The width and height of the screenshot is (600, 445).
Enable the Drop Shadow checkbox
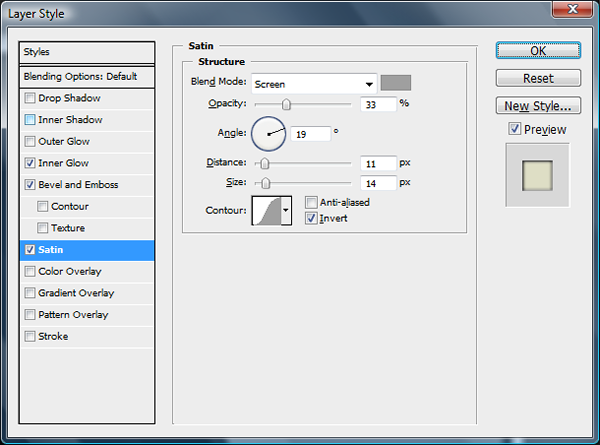click(30, 98)
